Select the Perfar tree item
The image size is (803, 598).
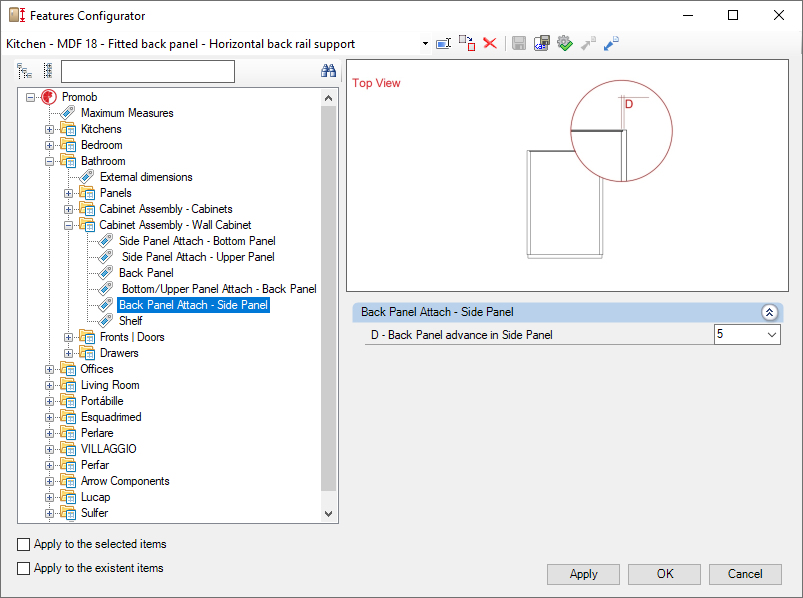point(95,465)
